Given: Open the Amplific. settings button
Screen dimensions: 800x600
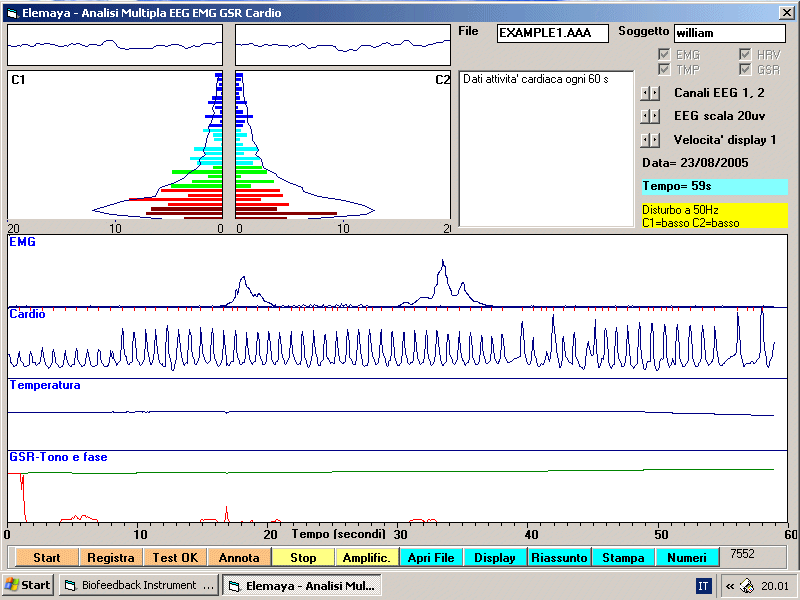Looking at the screenshot, I should pyautogui.click(x=367, y=558).
